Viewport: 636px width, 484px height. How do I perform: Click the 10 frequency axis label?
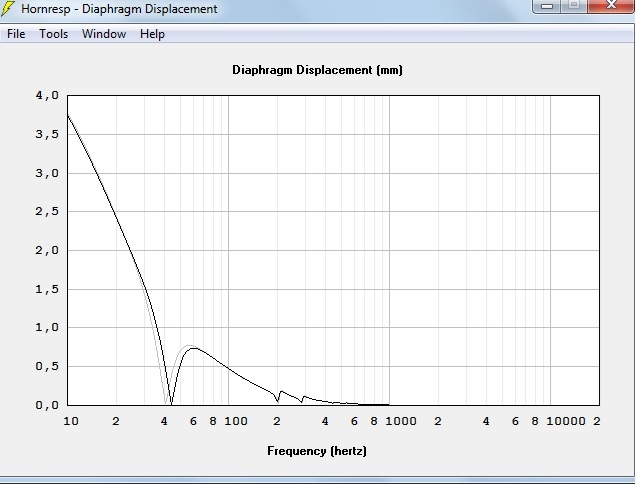pyautogui.click(x=71, y=421)
